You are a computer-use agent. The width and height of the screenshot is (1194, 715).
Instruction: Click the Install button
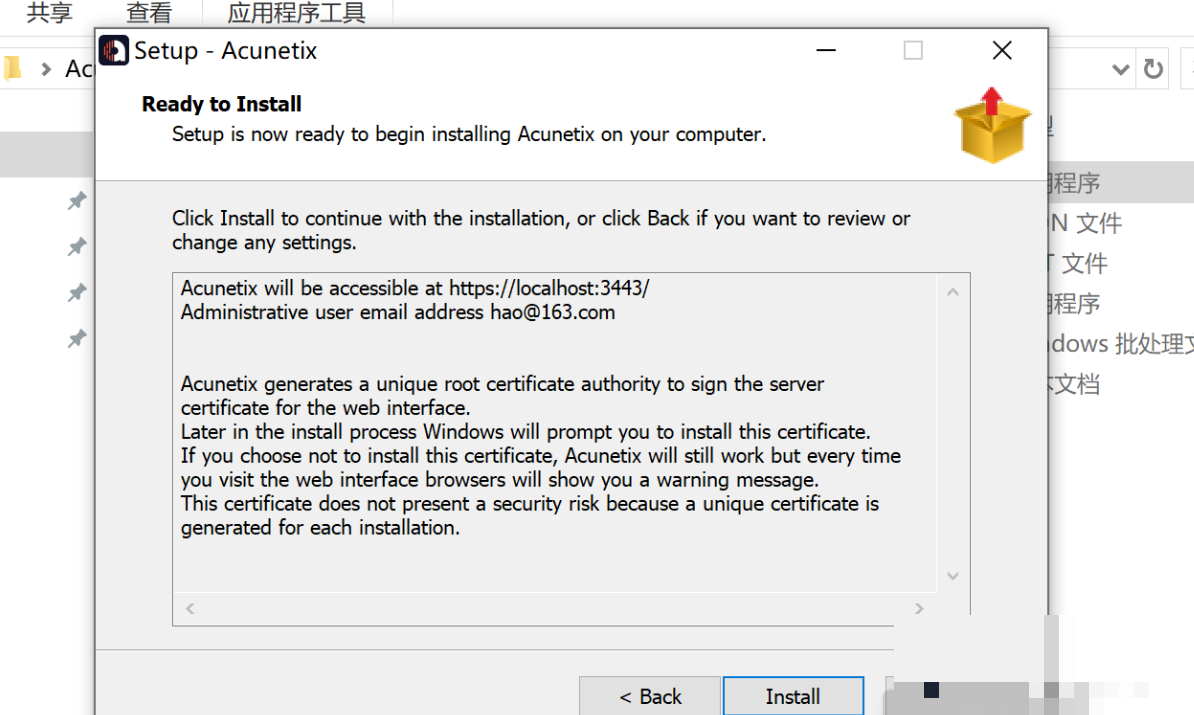pos(793,696)
